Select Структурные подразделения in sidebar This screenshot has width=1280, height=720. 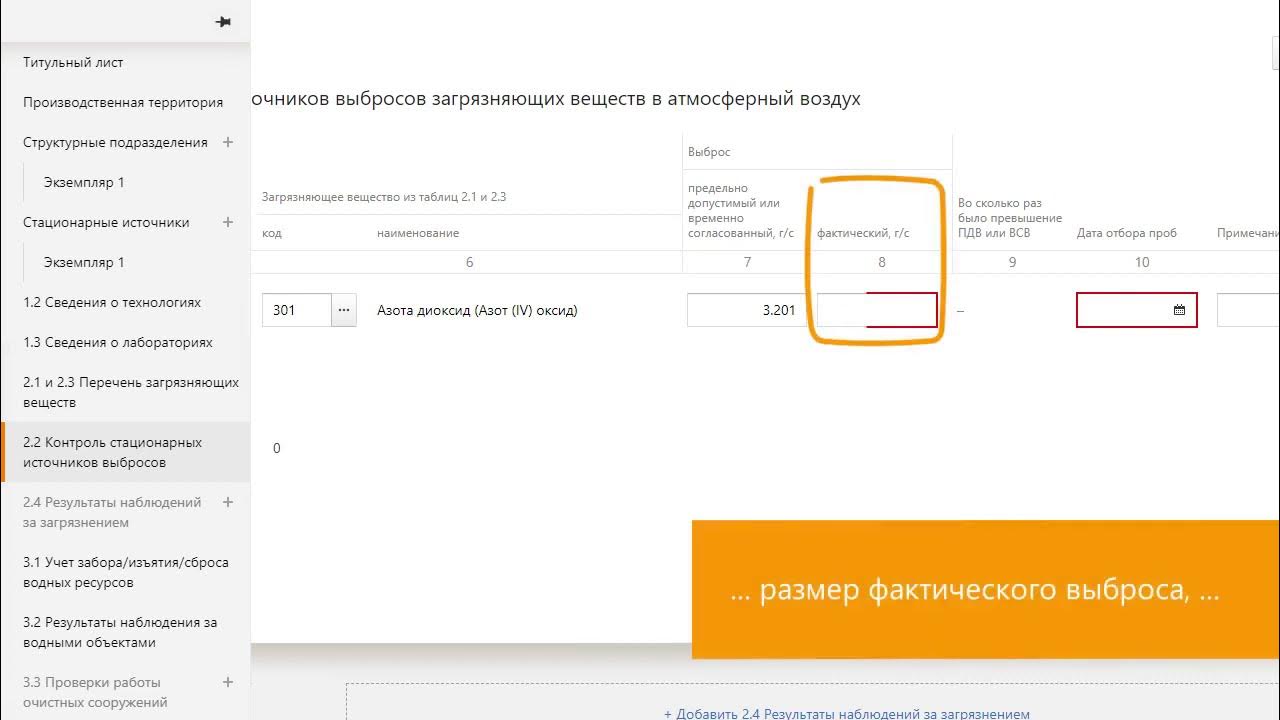pyautogui.click(x=115, y=142)
